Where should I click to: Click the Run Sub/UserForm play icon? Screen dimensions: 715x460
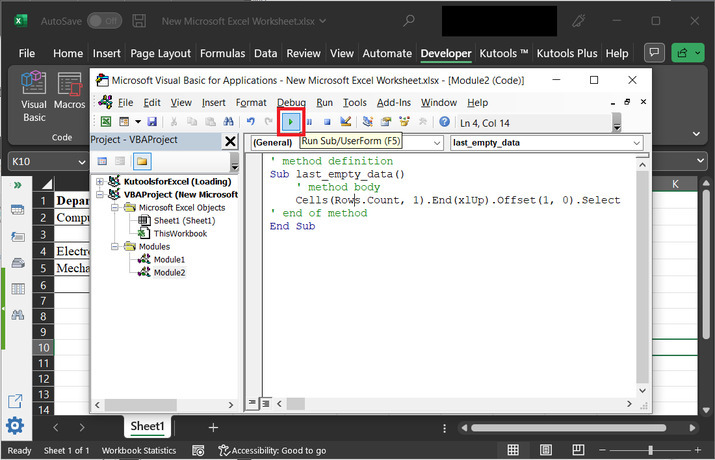(291, 122)
